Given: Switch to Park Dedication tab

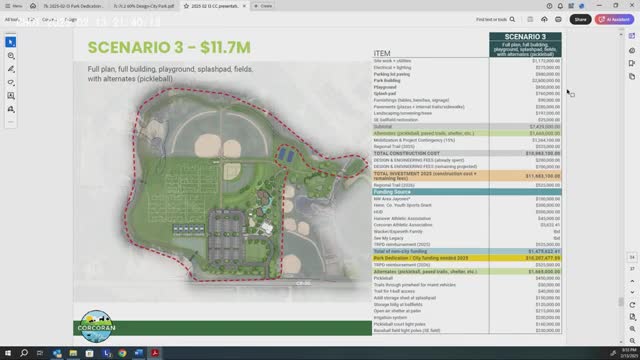Looking at the screenshot, I should point(73,6).
